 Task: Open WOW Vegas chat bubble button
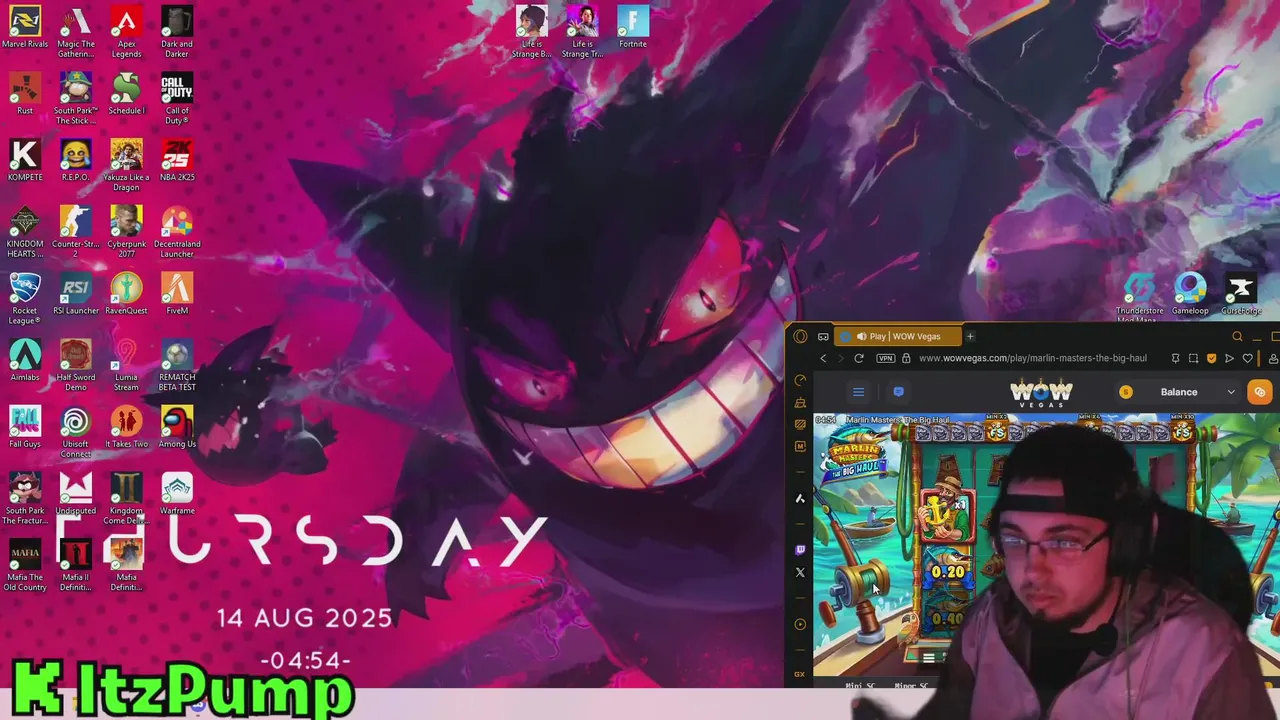coord(898,392)
